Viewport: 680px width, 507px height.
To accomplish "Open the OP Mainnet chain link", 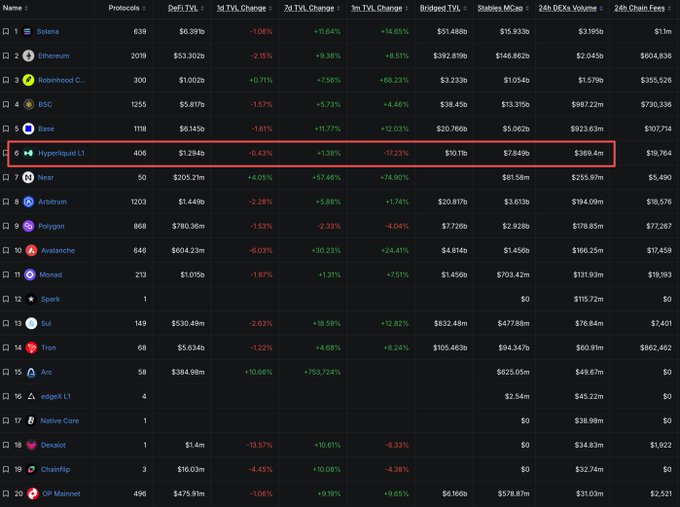I will [61, 494].
